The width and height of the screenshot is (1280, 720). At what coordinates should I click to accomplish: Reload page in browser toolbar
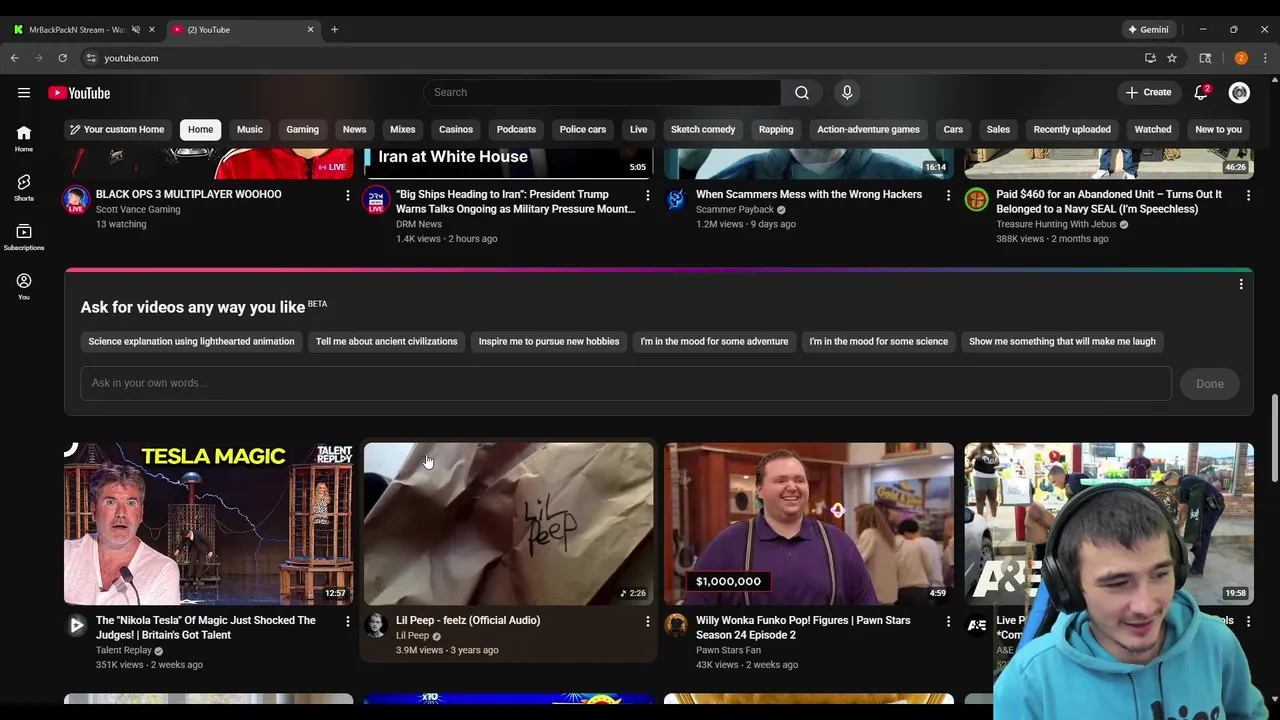62,58
